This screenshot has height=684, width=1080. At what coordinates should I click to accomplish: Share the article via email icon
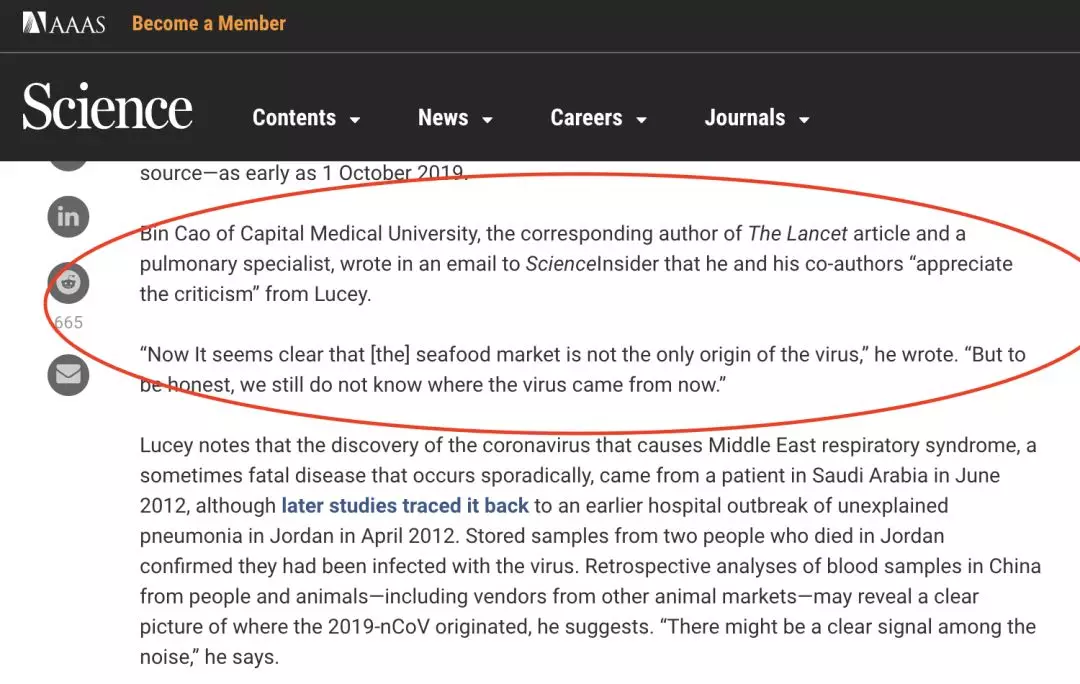68,374
